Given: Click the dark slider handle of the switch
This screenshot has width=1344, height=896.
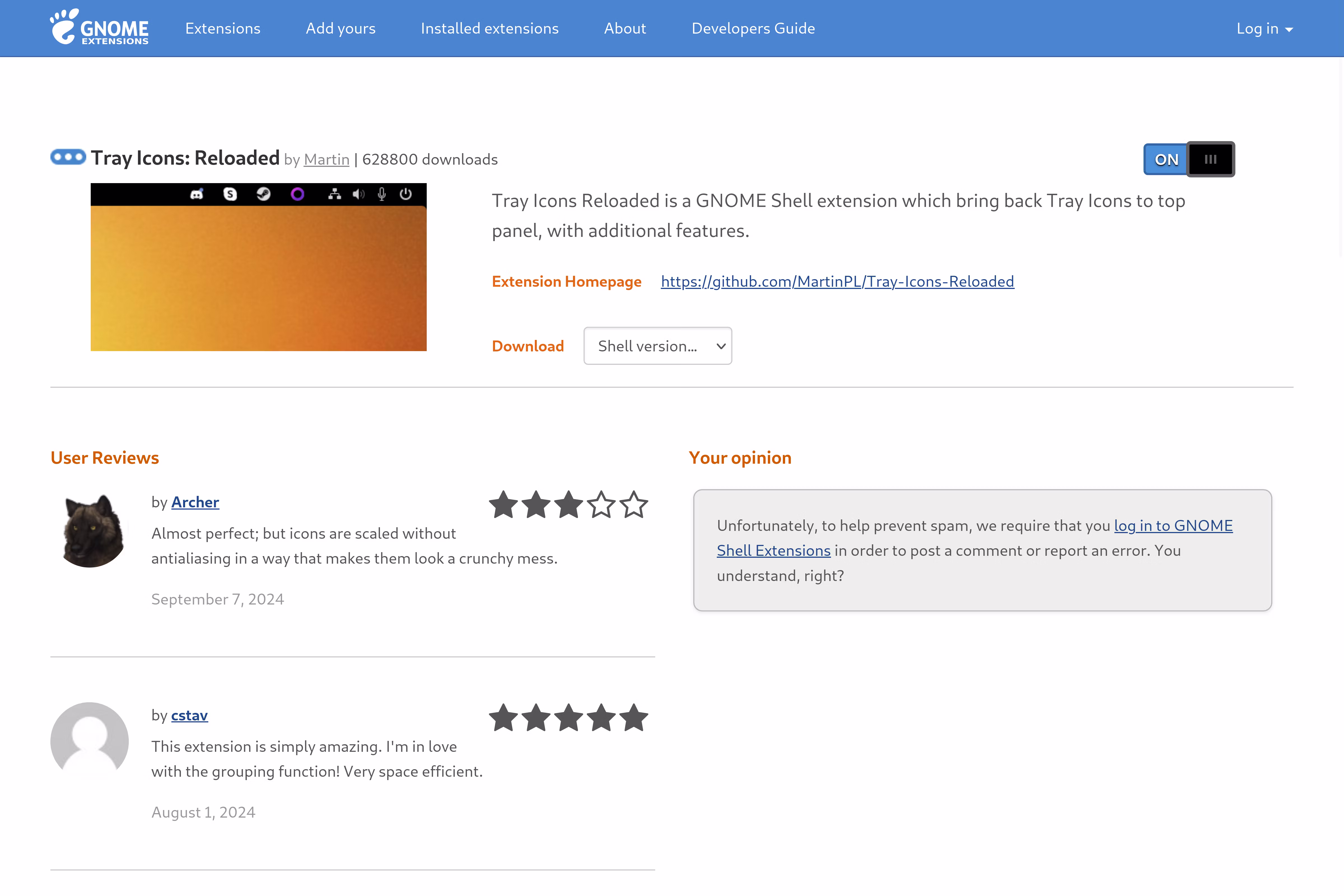Looking at the screenshot, I should [x=1210, y=159].
